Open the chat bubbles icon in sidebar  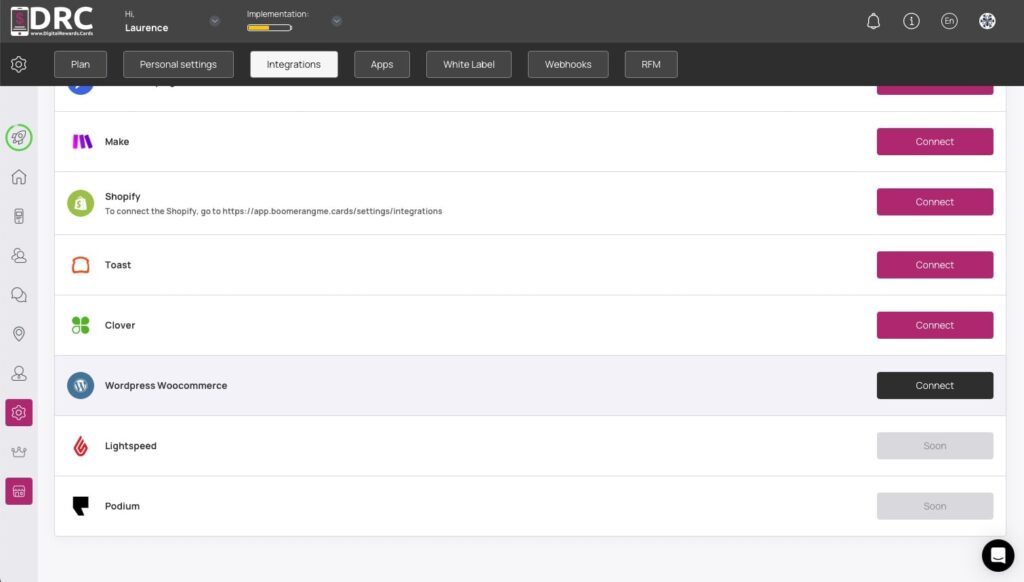[19, 295]
